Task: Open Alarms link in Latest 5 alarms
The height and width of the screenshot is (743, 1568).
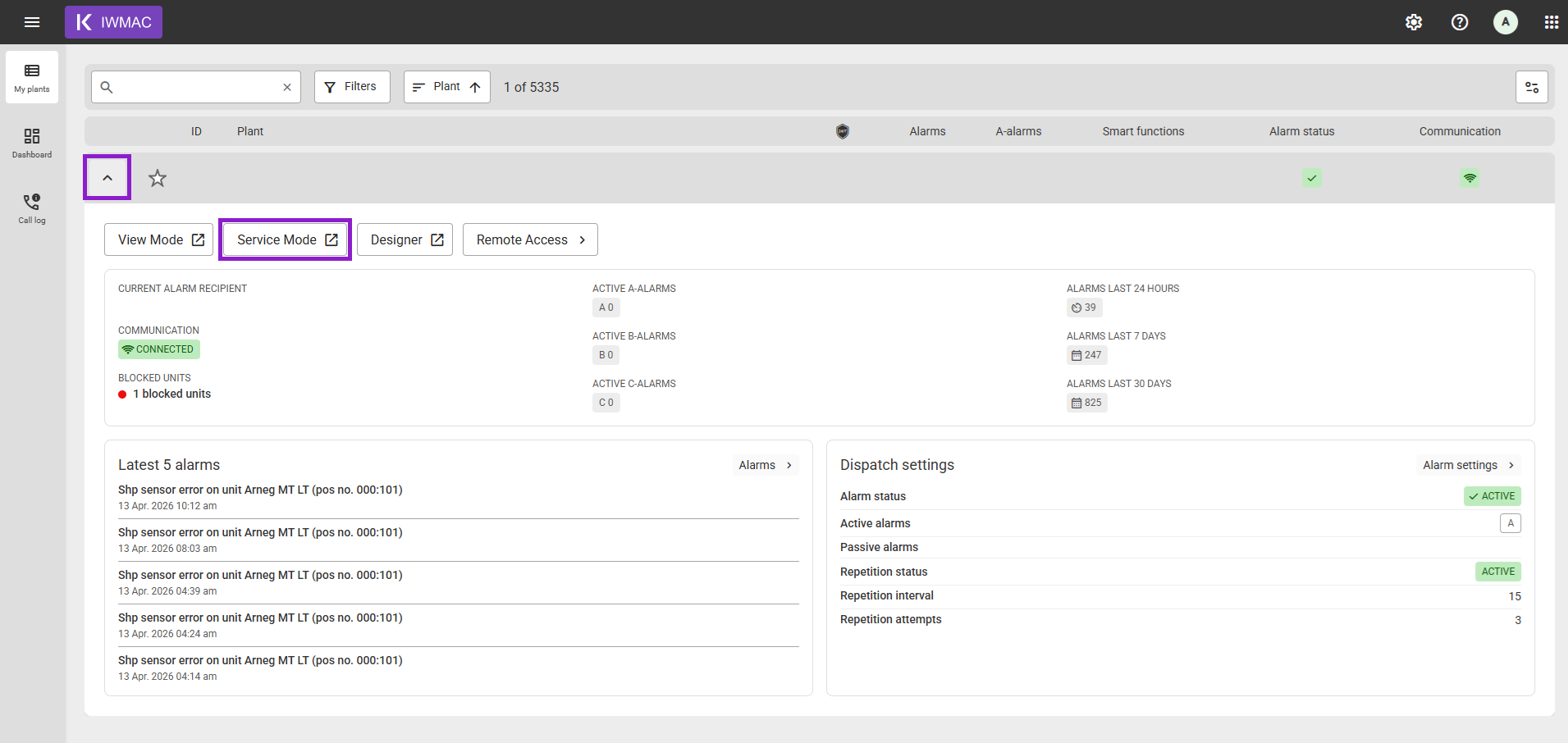Action: [766, 465]
